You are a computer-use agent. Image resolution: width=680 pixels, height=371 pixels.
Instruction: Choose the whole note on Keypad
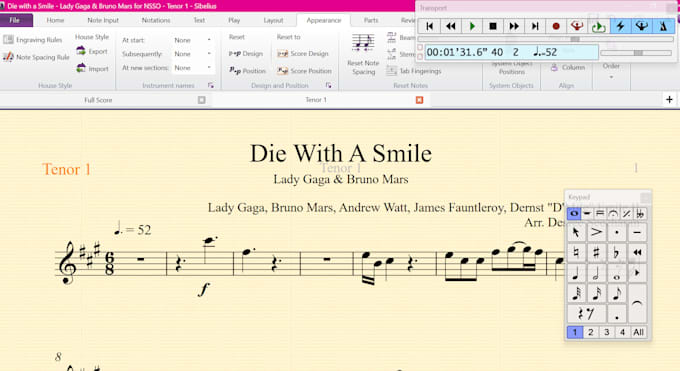617,273
